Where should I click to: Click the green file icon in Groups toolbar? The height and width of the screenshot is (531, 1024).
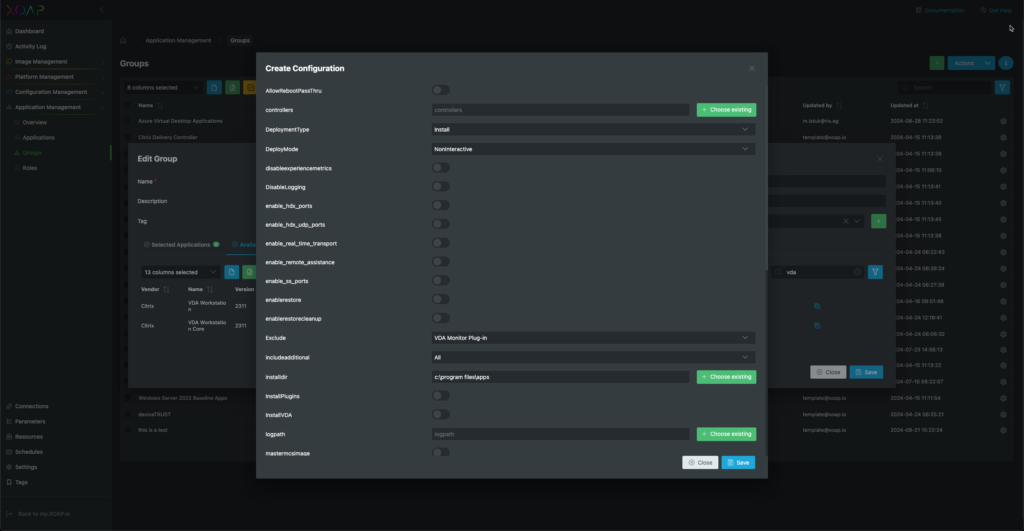(x=232, y=88)
